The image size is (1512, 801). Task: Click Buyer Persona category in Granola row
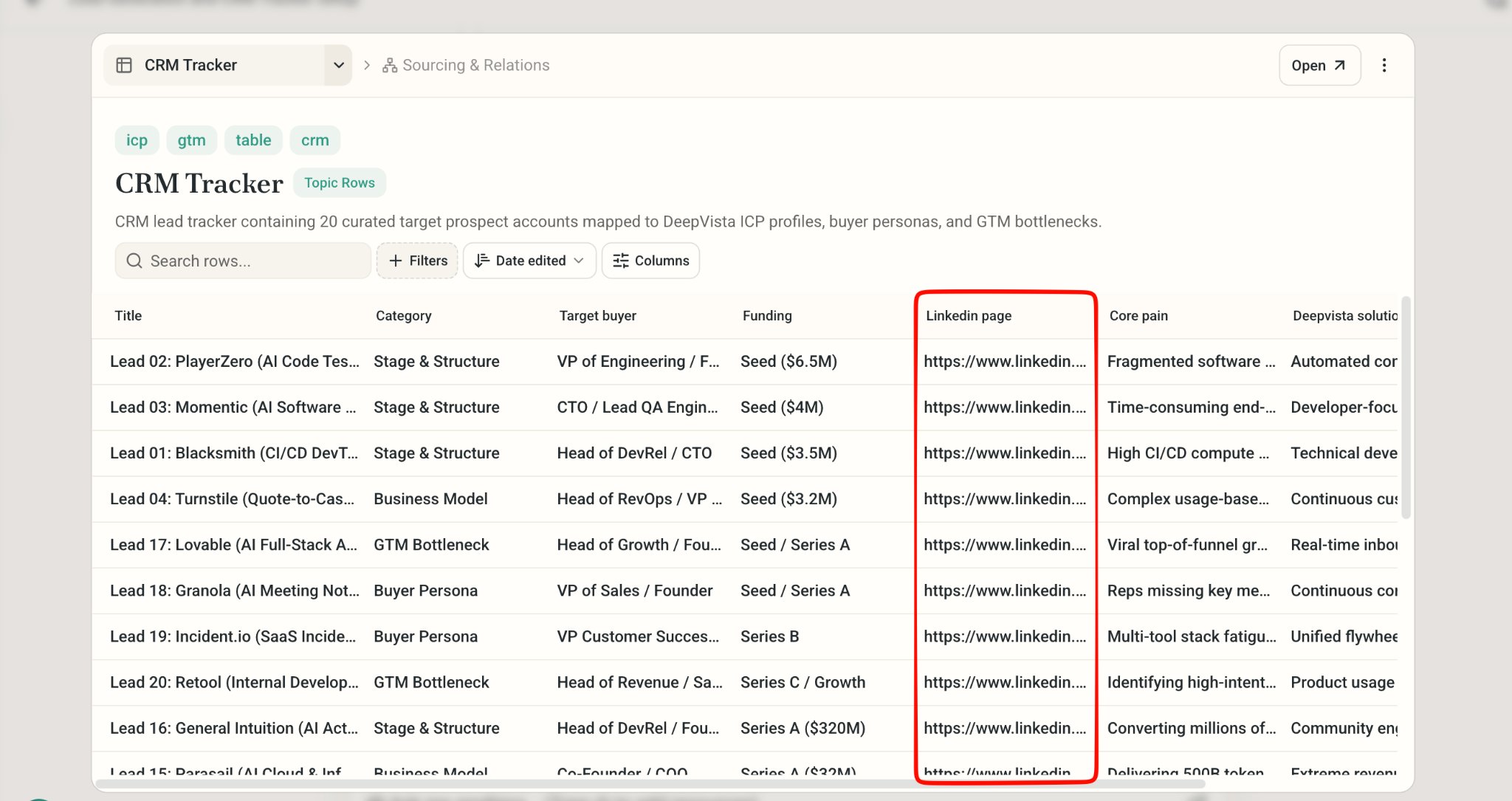(x=425, y=590)
